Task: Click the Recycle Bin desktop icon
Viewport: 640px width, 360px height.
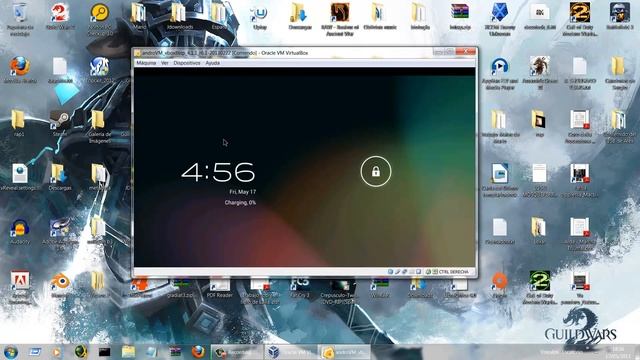Action: coord(20,19)
